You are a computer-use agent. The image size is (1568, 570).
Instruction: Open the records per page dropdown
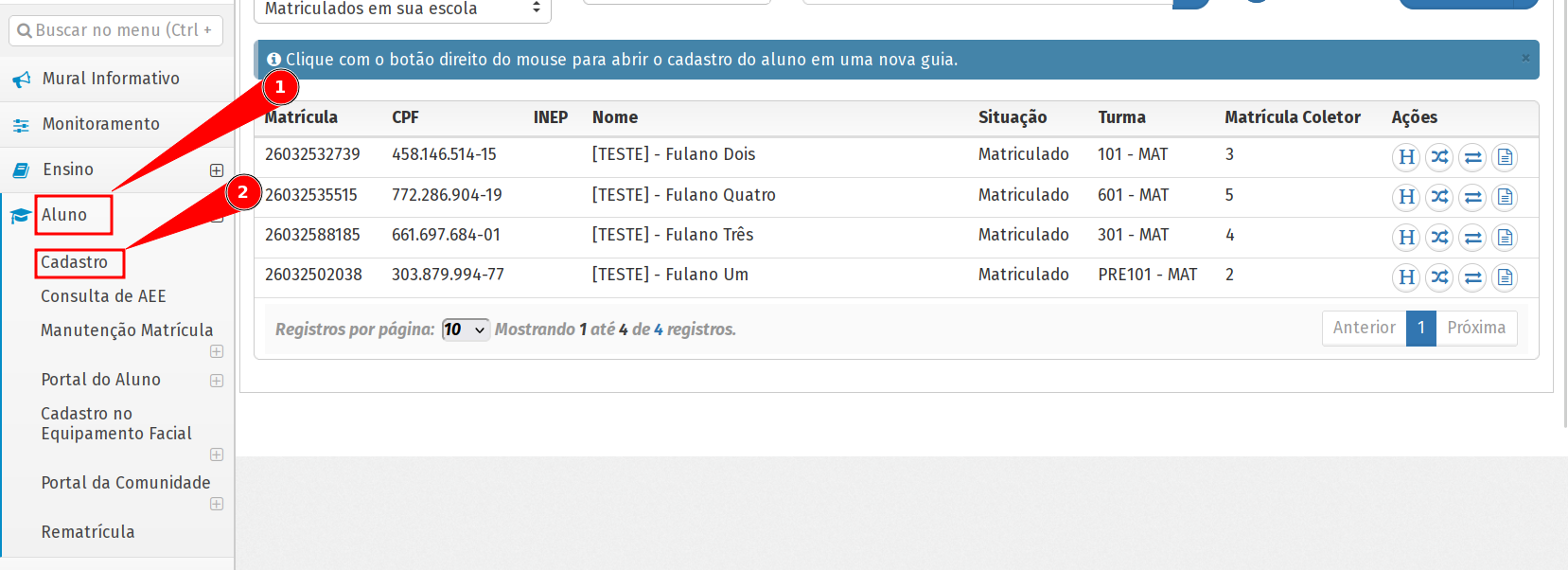point(466,330)
